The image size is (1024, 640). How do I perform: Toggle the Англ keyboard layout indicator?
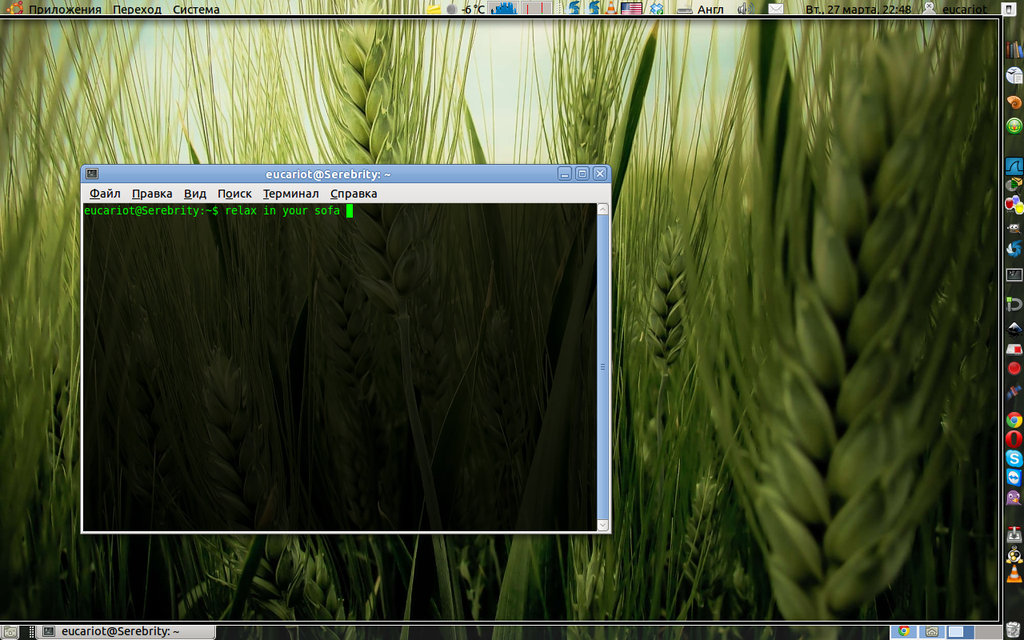[710, 9]
